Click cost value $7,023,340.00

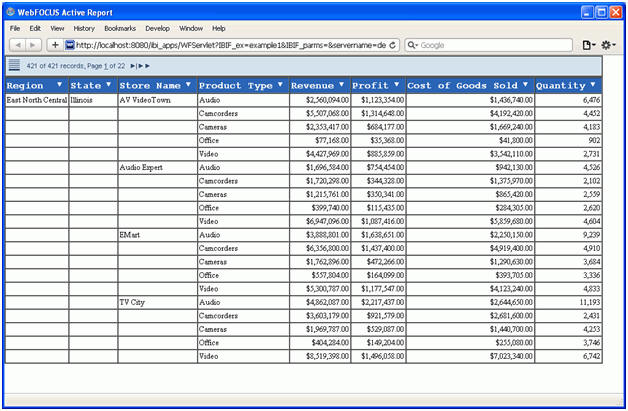pos(511,356)
